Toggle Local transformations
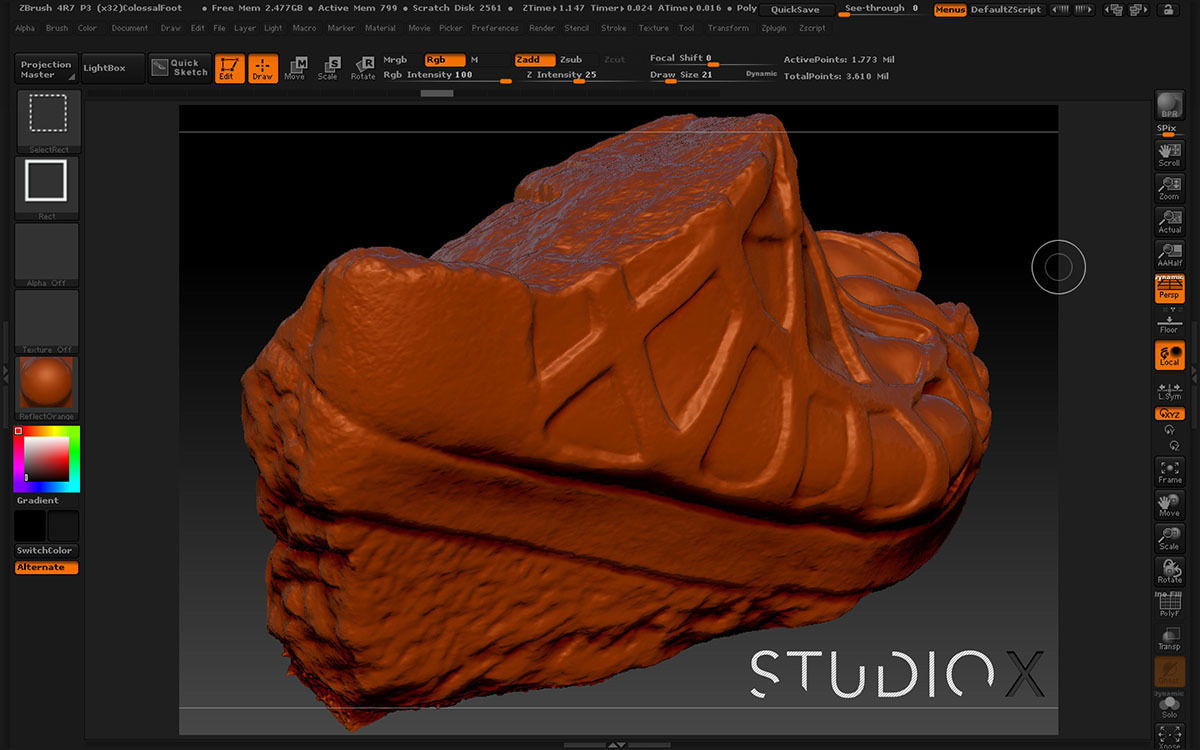The width and height of the screenshot is (1200, 750). pos(1169,355)
